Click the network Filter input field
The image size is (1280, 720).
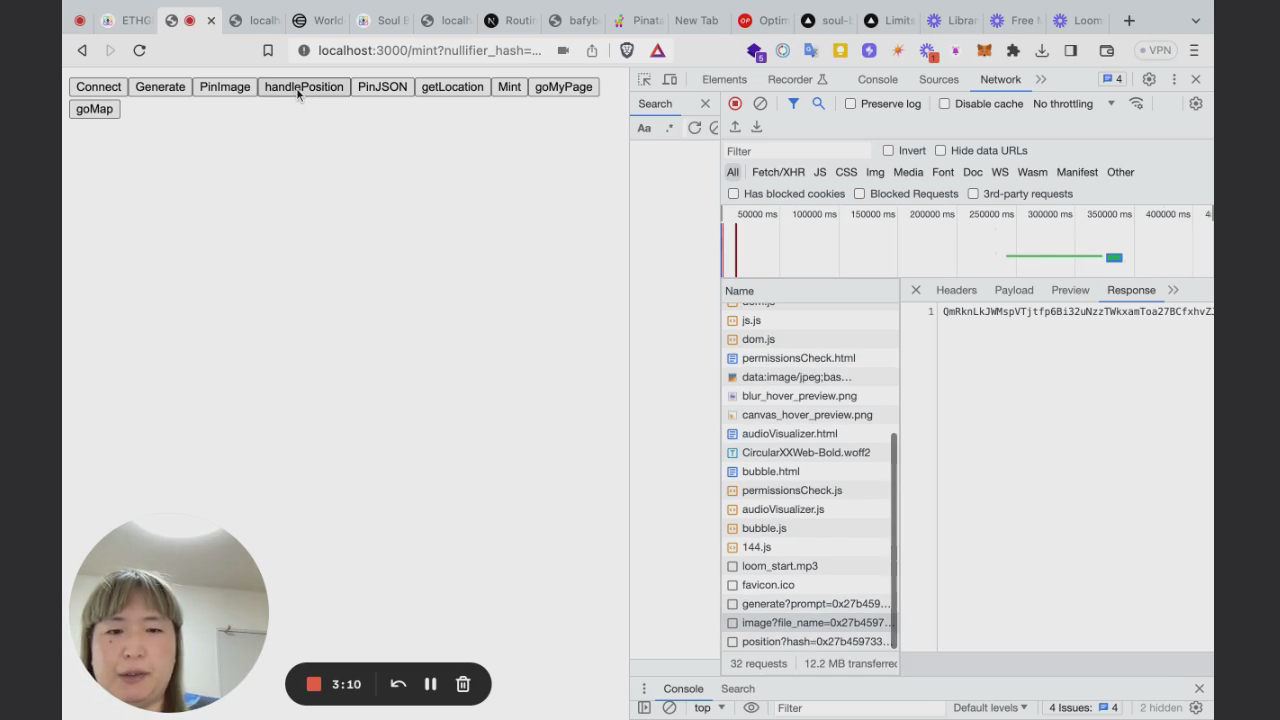[x=796, y=151]
